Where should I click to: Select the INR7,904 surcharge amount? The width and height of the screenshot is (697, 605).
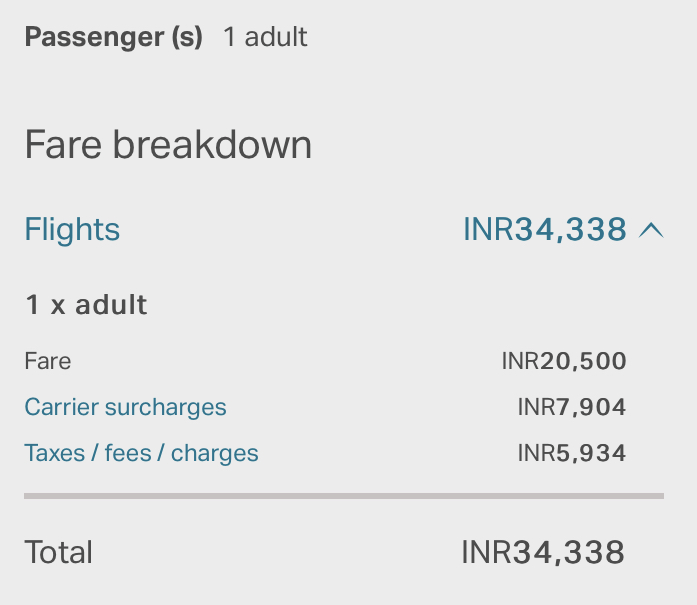click(x=572, y=407)
